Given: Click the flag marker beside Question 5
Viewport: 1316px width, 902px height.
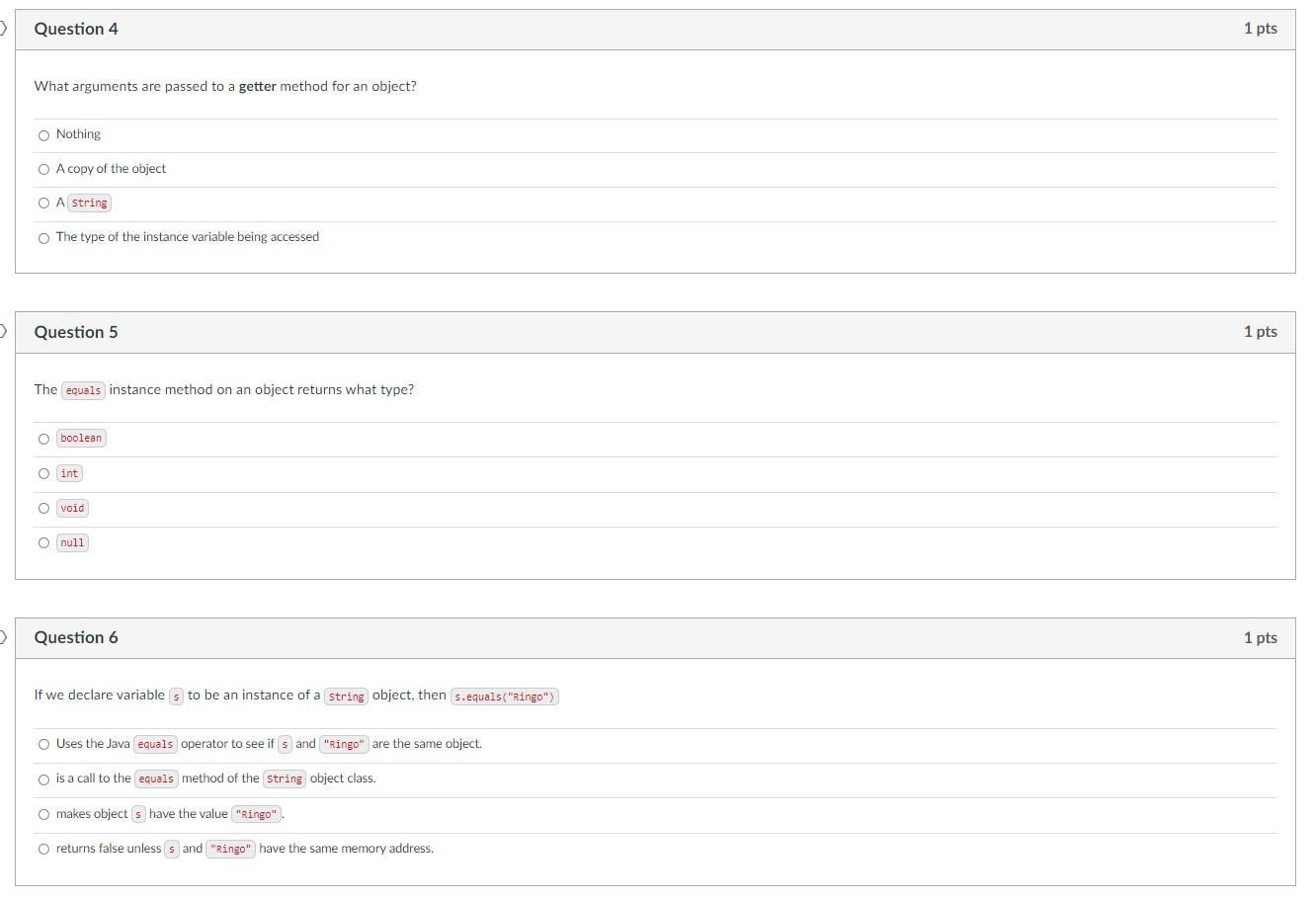Looking at the screenshot, I should coord(3,331).
